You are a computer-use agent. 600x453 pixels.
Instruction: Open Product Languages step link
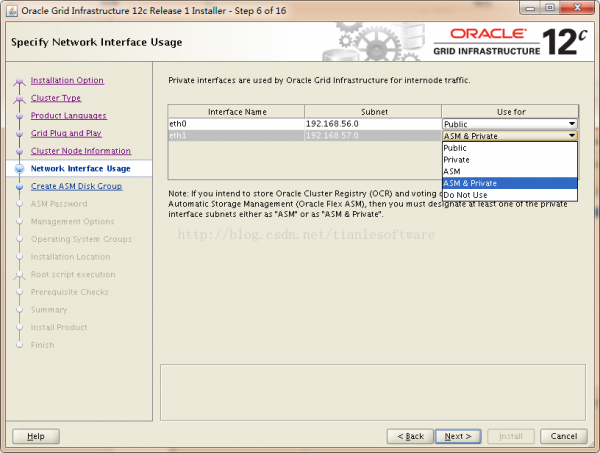68,116
